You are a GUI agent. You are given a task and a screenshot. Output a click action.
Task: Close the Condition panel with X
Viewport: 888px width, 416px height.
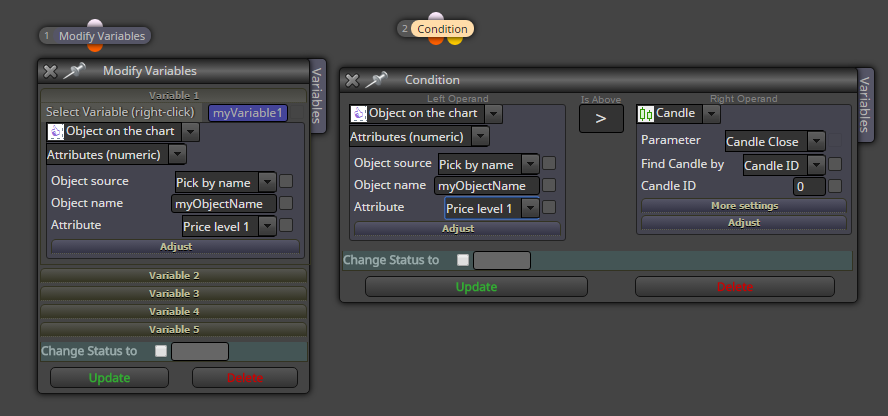tap(352, 80)
